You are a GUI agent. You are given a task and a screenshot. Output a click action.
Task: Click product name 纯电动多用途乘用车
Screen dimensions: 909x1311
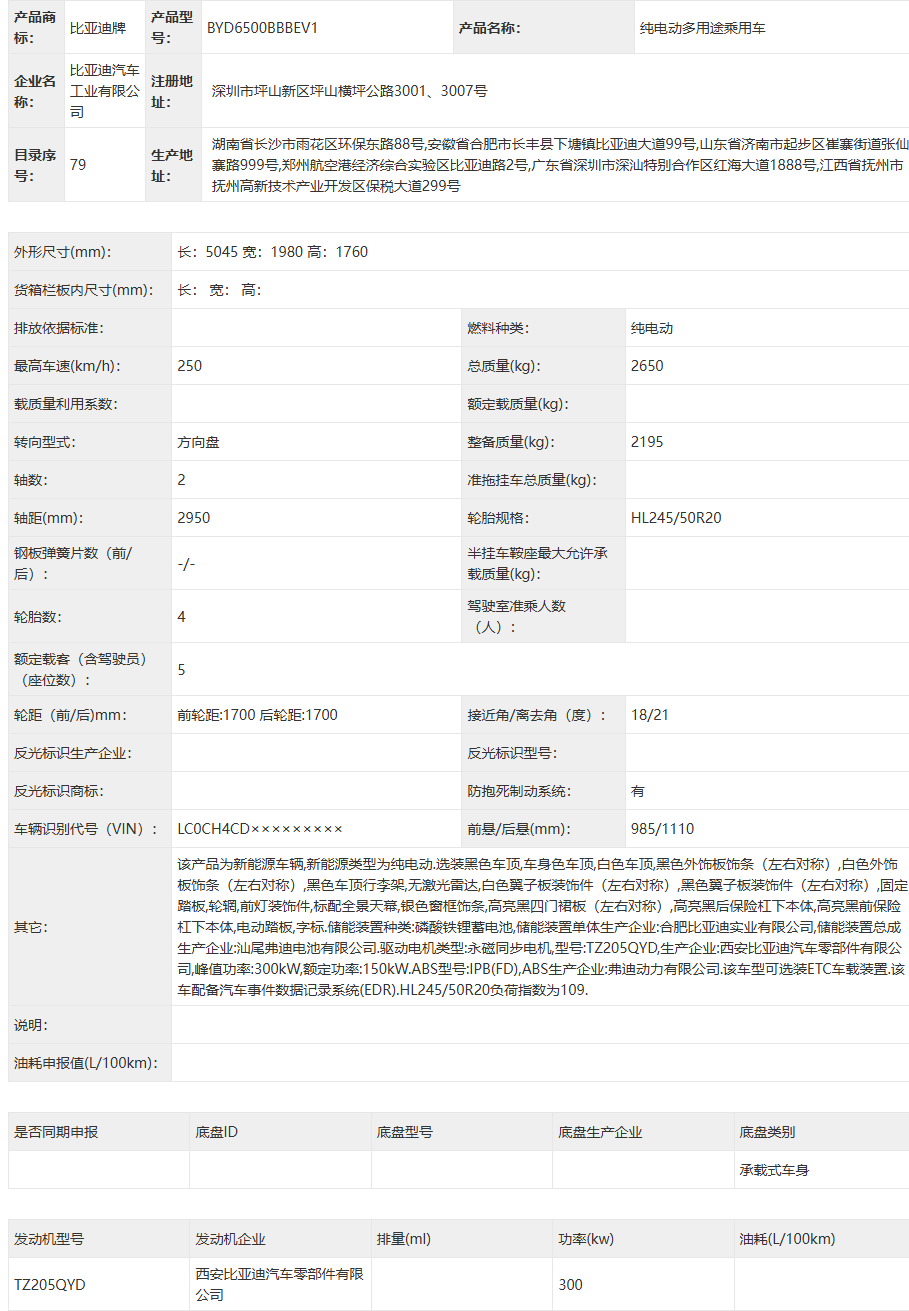click(x=703, y=28)
